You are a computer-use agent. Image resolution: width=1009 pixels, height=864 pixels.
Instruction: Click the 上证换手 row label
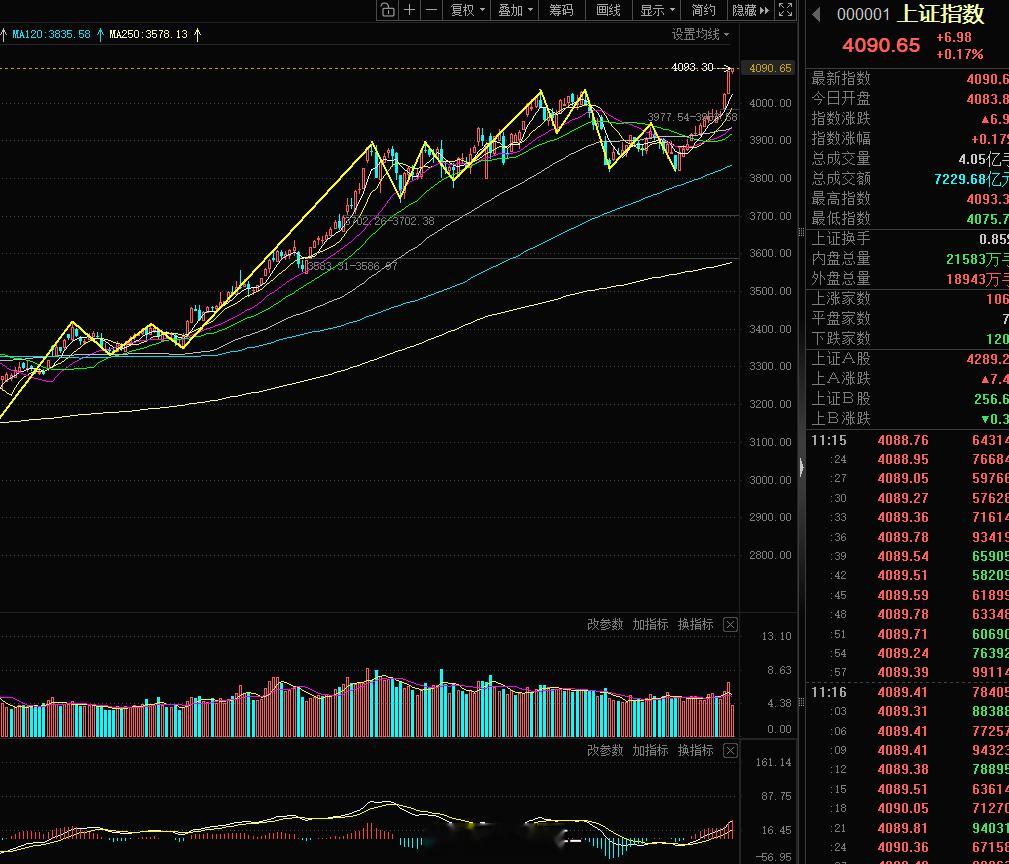coord(840,239)
